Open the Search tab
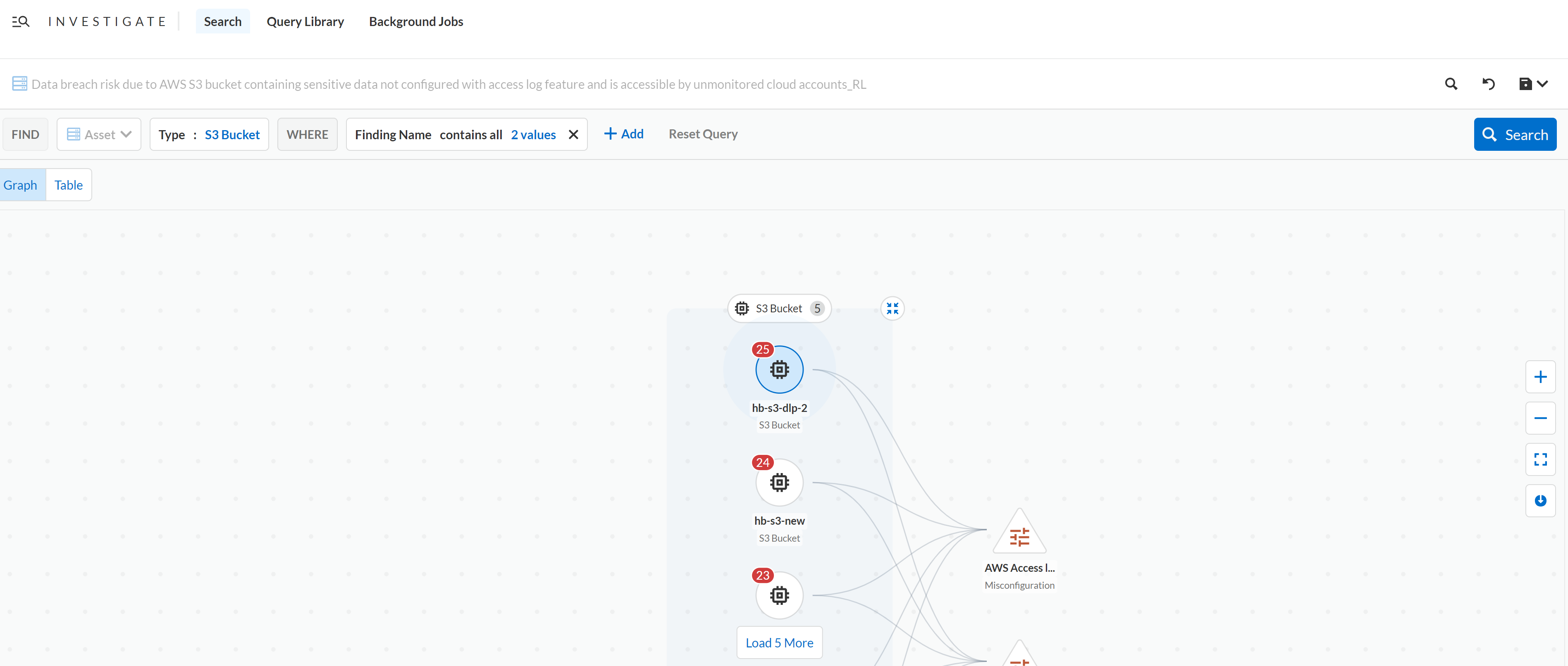This screenshot has height=666, width=1568. coord(222,21)
